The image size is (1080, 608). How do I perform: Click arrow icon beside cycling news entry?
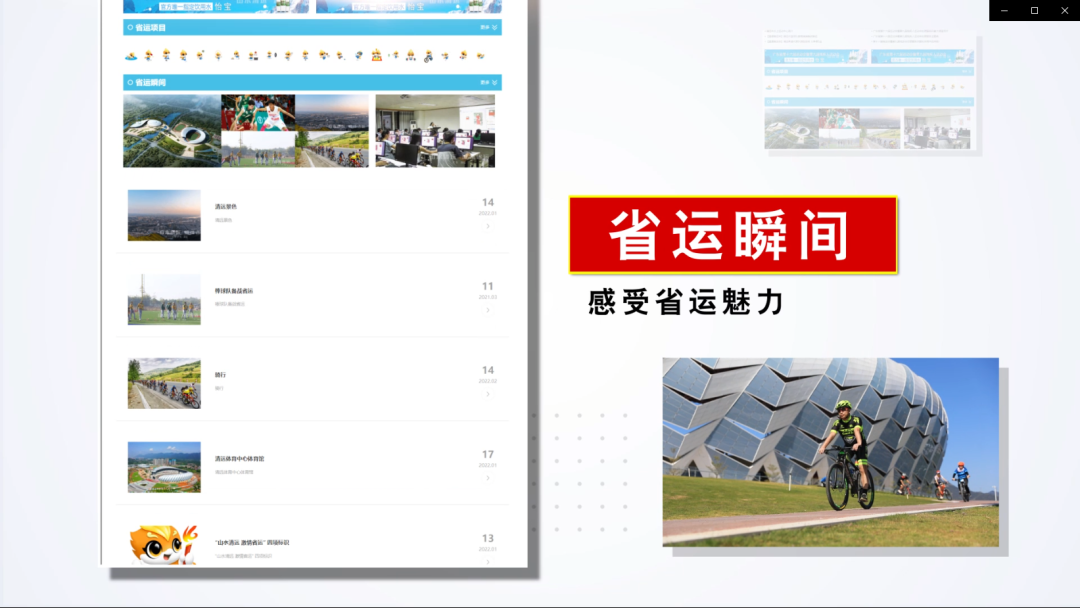tap(488, 394)
